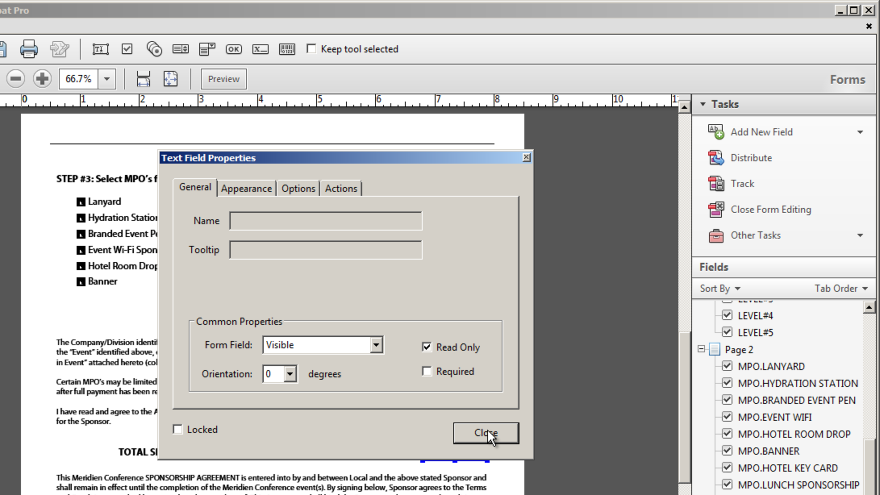Select the Barcode tool icon
Image resolution: width=880 pixels, height=495 pixels.
[x=287, y=49]
